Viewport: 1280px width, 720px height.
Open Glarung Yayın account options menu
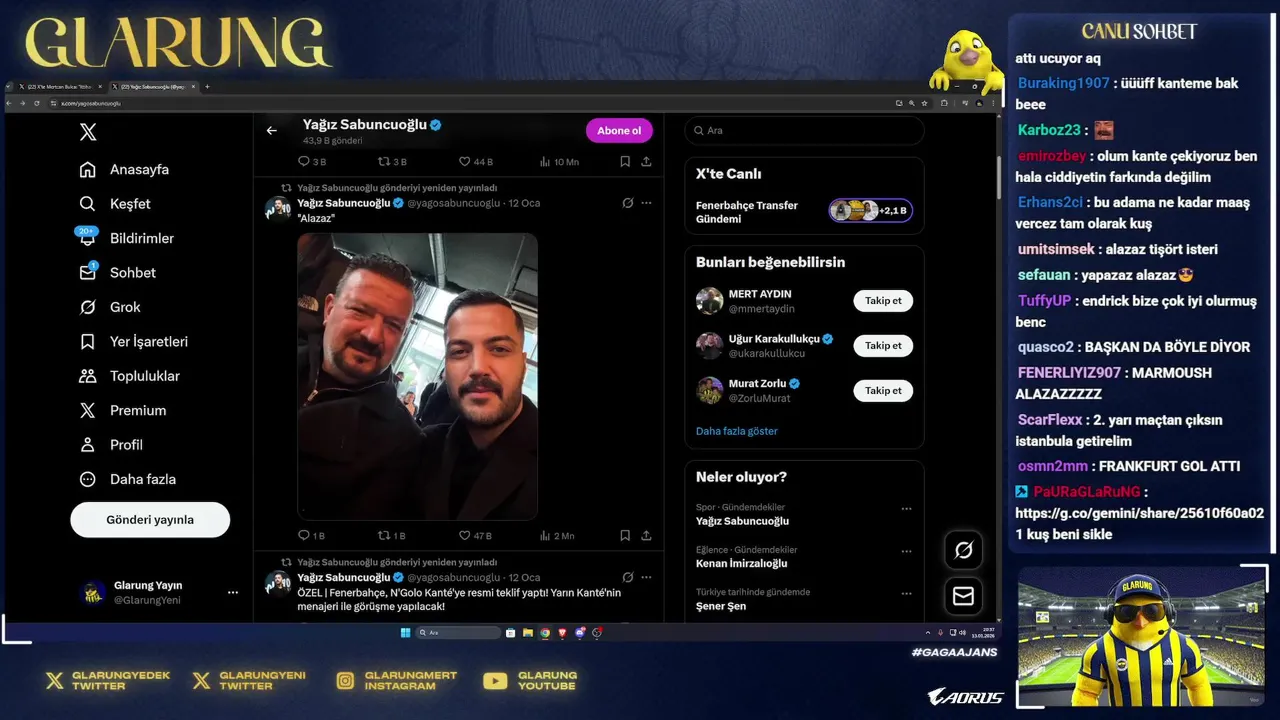point(233,592)
